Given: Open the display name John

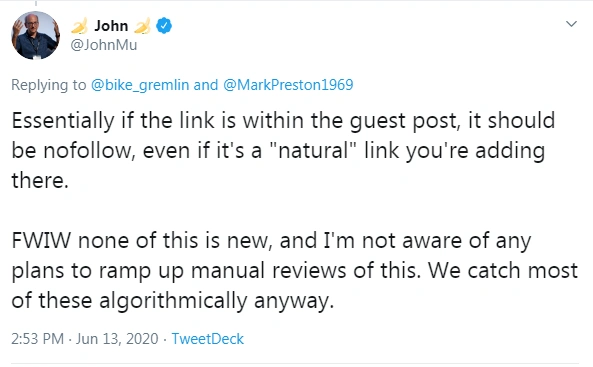Looking at the screenshot, I should pyautogui.click(x=111, y=26).
